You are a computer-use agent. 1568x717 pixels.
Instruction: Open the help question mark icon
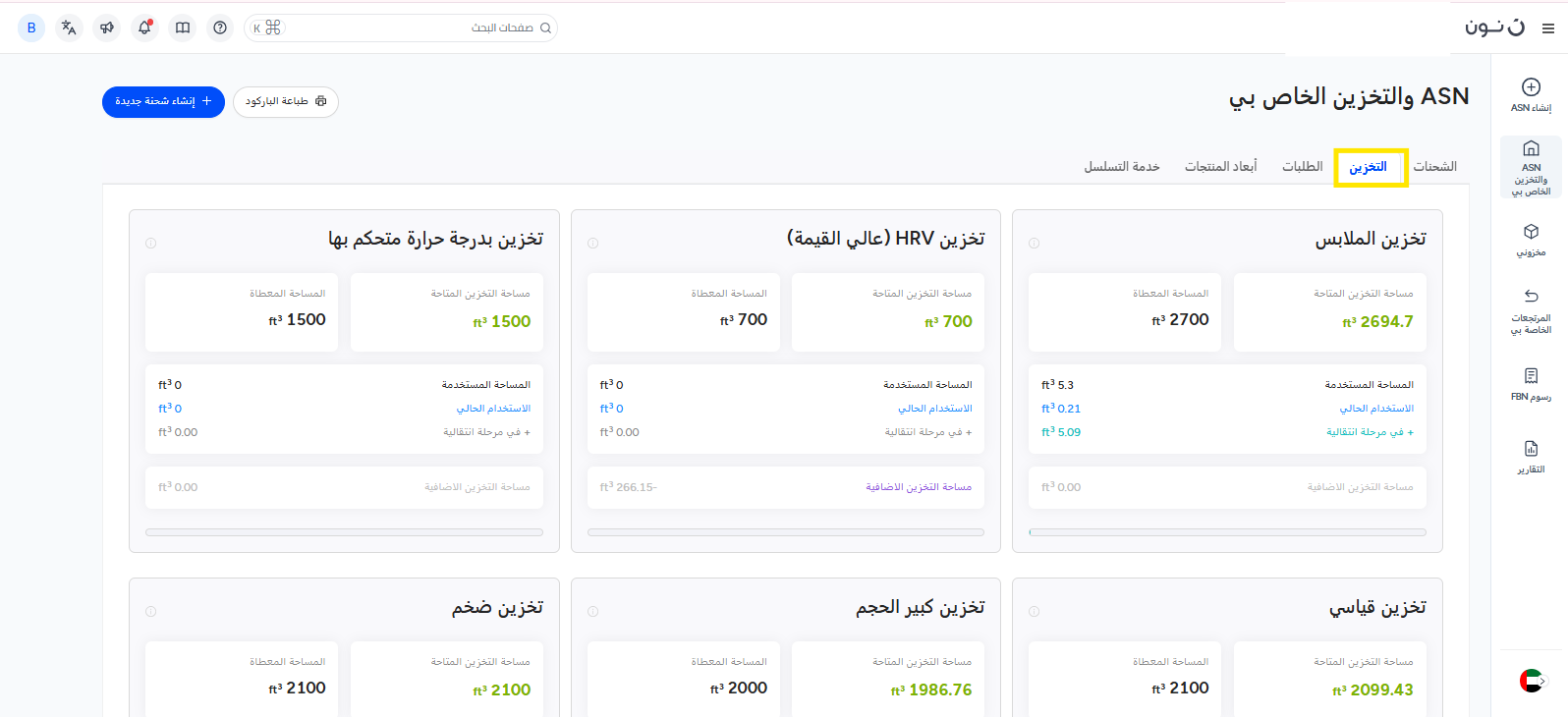220,28
